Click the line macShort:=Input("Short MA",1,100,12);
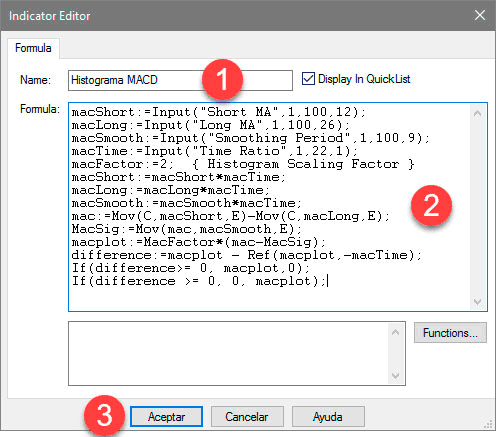The width and height of the screenshot is (496, 437). 219,112
